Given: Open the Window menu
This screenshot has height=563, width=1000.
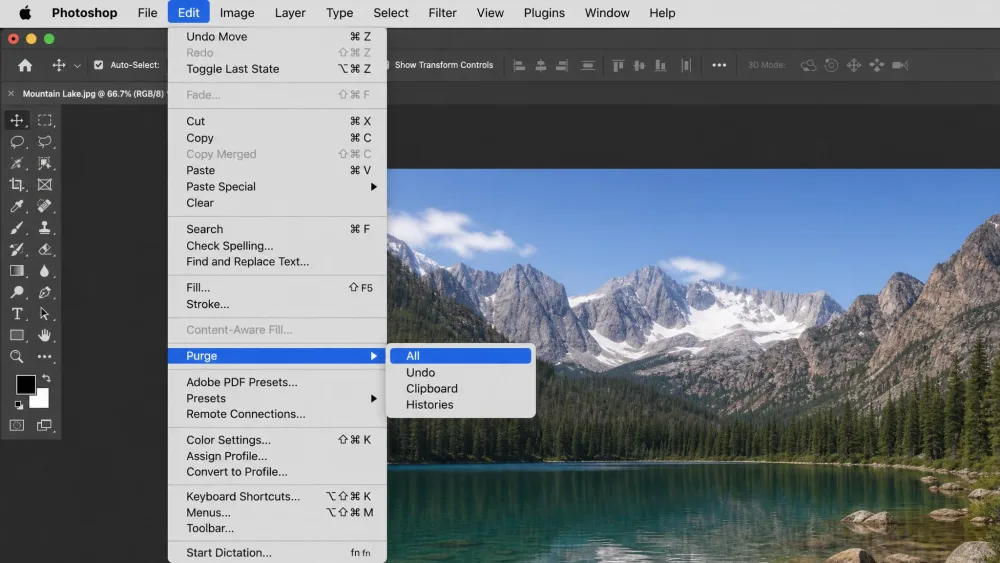Looking at the screenshot, I should (607, 13).
